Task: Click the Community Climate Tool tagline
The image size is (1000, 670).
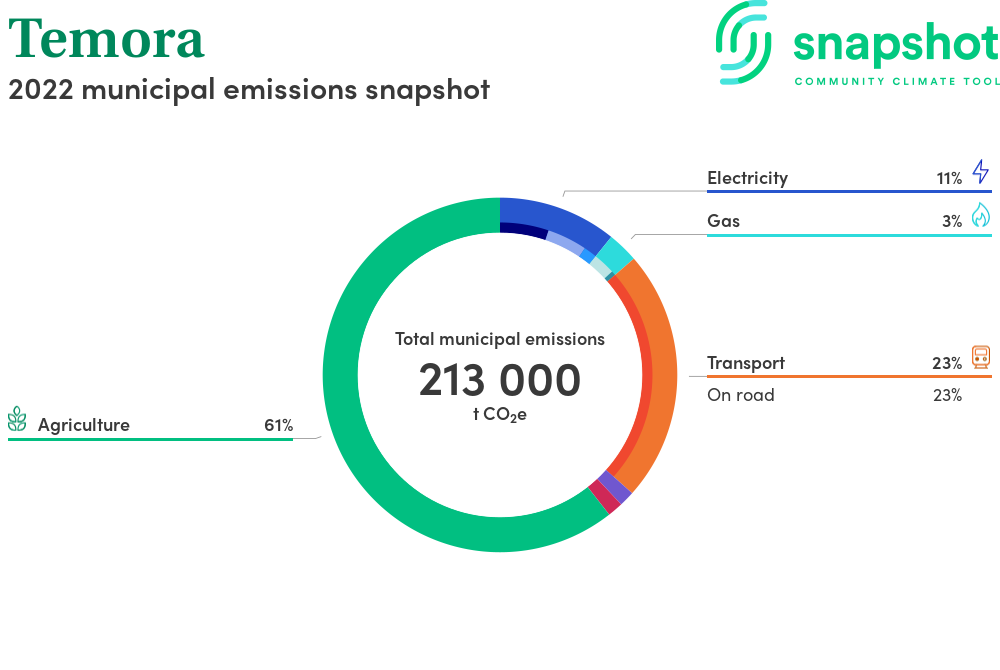Action: tap(897, 82)
